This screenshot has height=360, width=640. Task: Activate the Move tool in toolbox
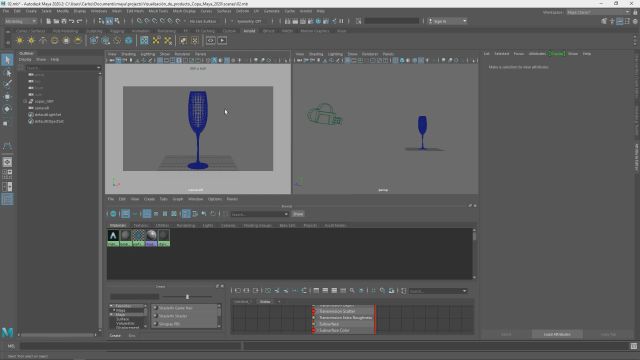click(x=7, y=96)
